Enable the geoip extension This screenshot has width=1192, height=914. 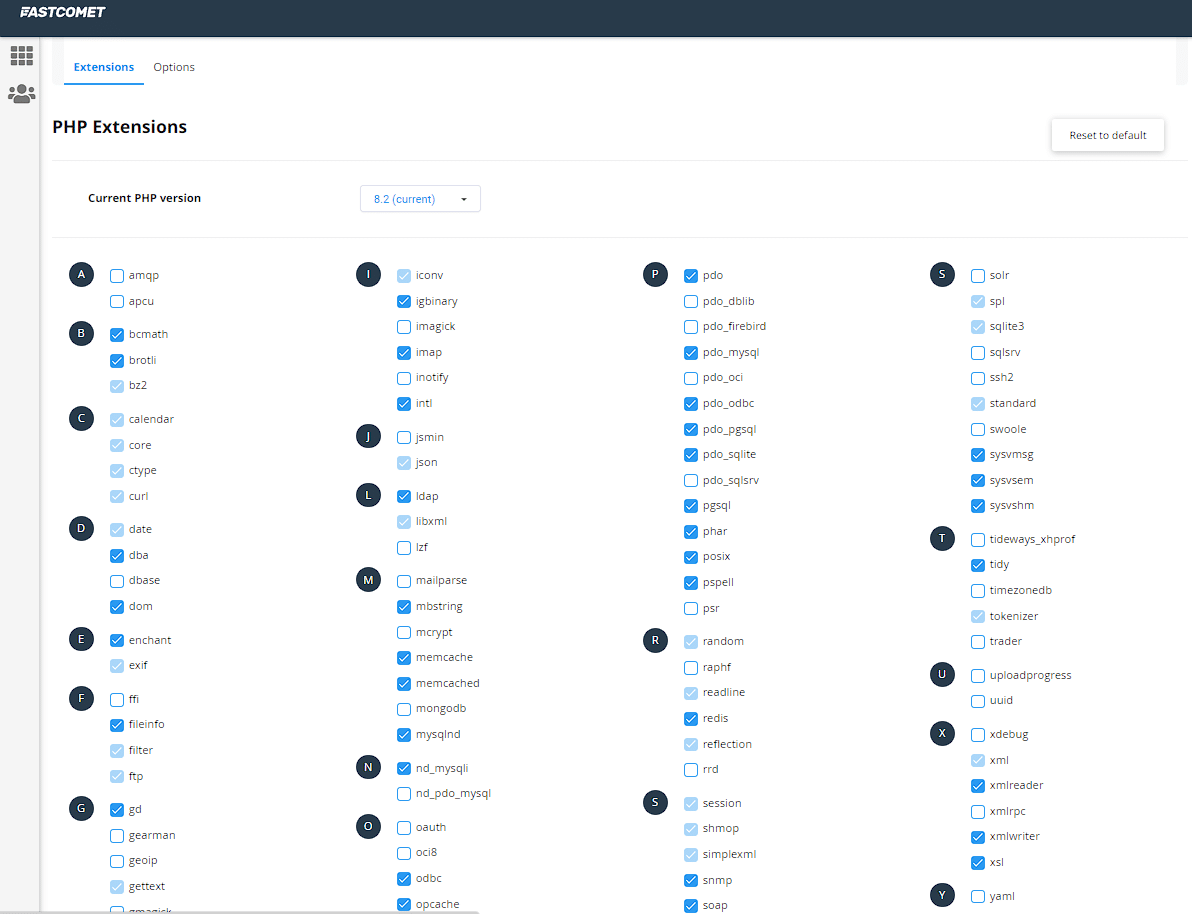point(117,861)
